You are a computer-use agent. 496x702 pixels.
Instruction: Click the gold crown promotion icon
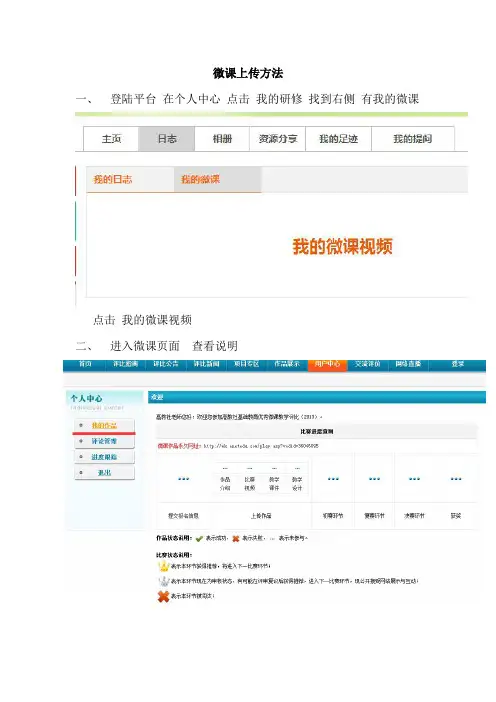[164, 566]
